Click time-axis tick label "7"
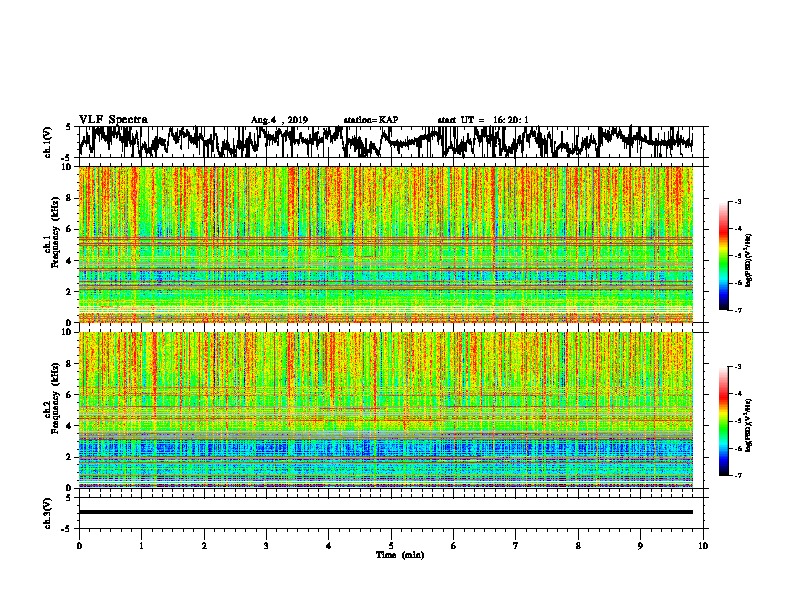 click(x=516, y=546)
